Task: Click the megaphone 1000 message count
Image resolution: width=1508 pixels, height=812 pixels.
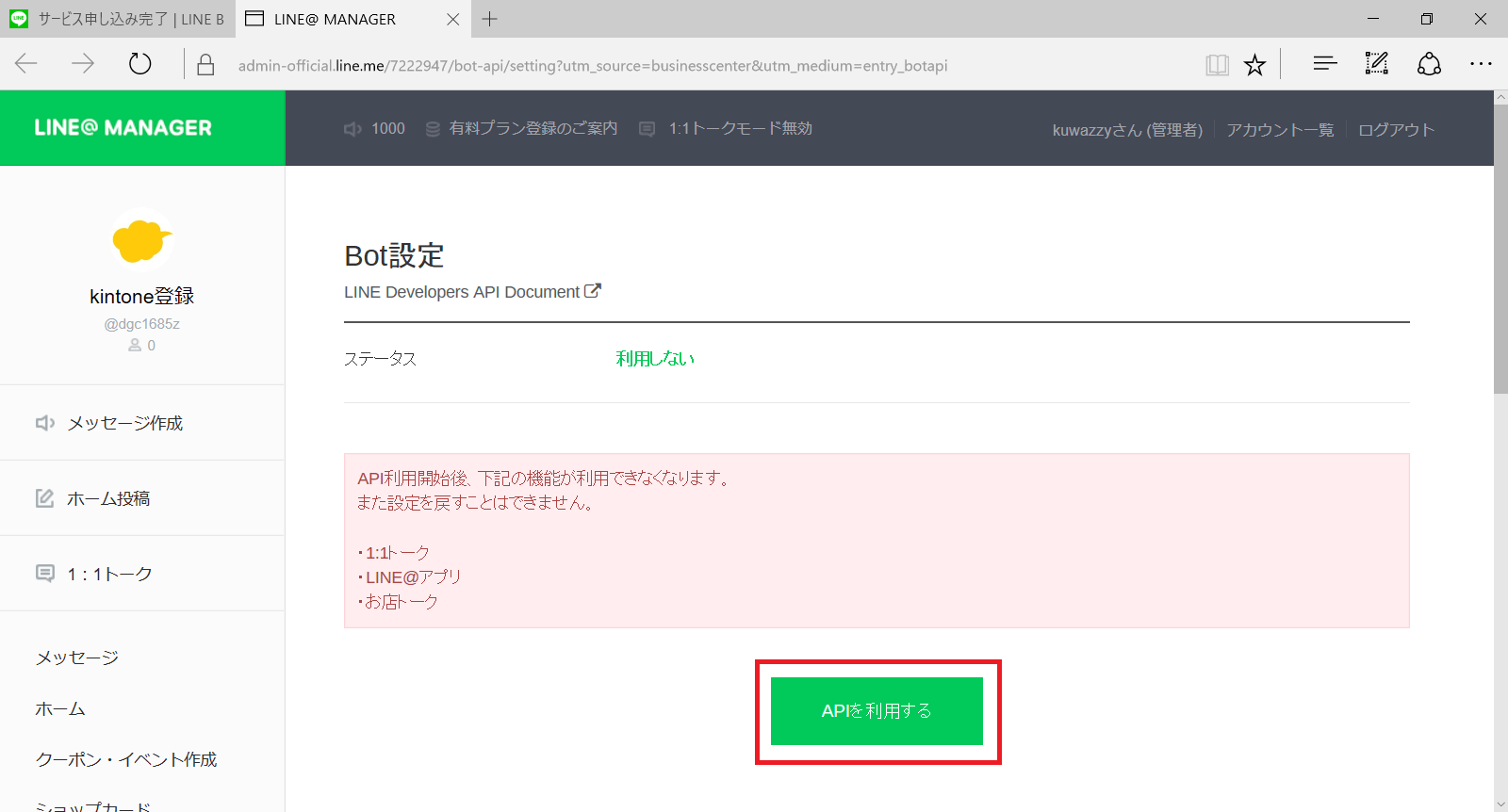Action: (x=374, y=128)
